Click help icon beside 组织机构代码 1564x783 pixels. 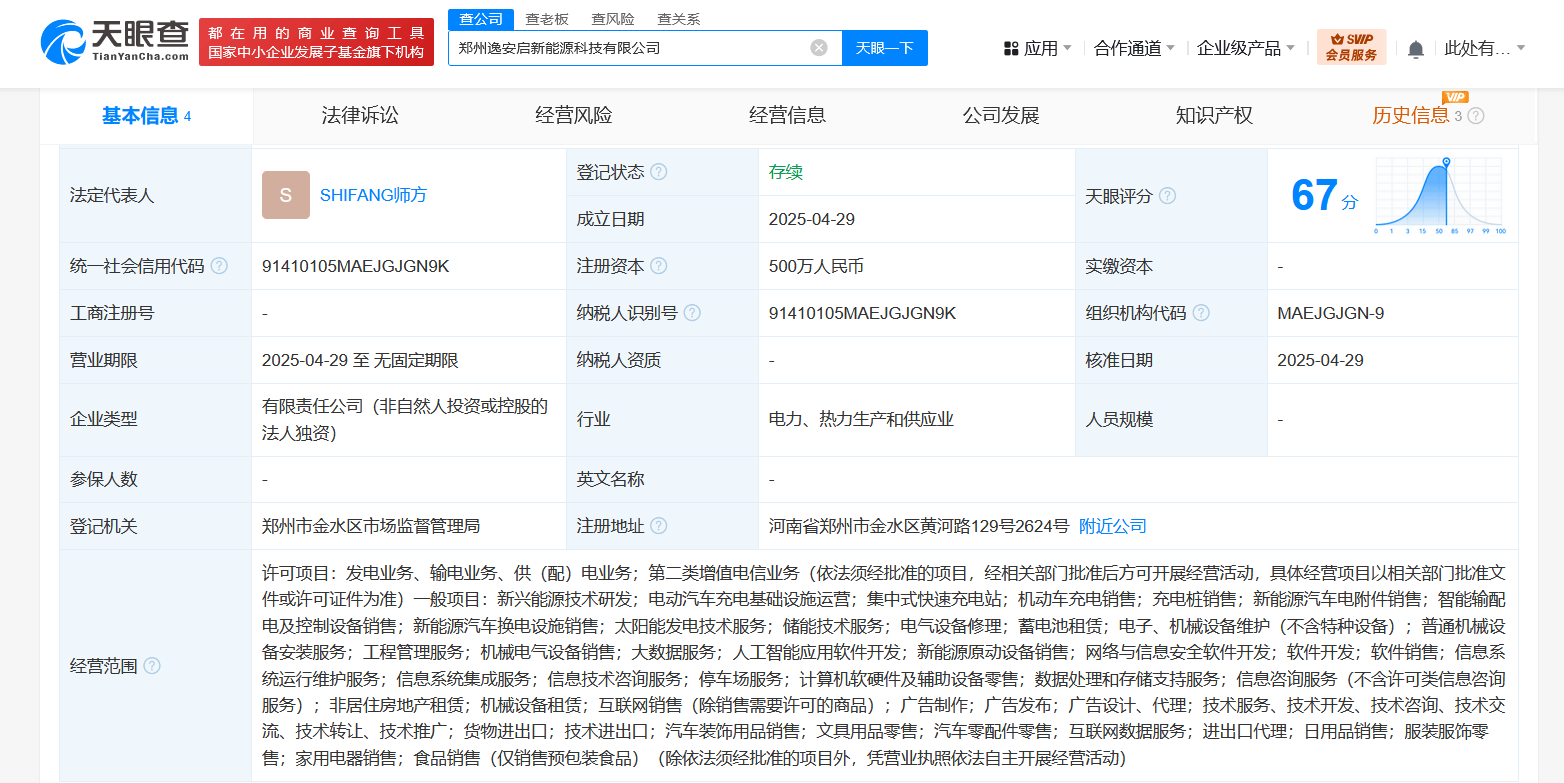1201,313
